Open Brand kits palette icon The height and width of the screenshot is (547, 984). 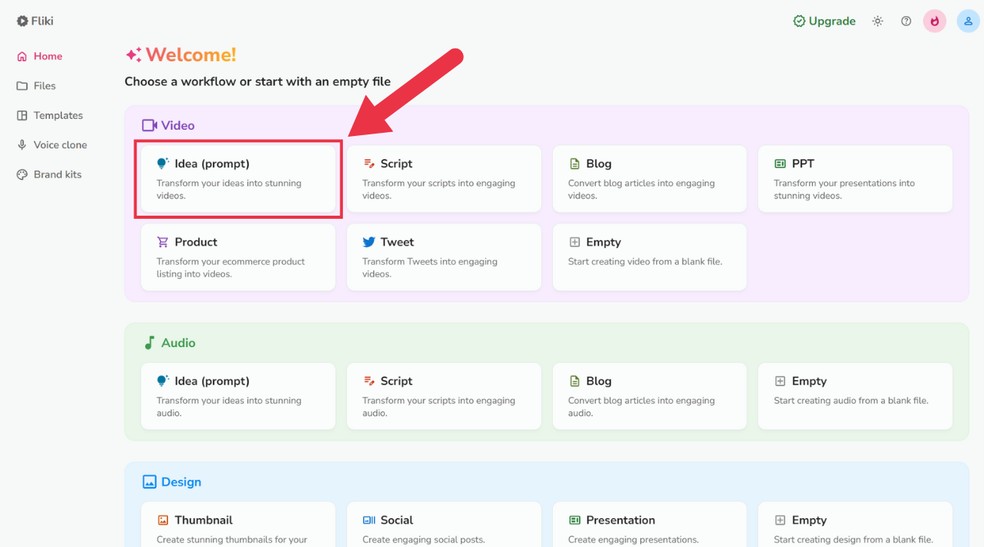pos(22,175)
